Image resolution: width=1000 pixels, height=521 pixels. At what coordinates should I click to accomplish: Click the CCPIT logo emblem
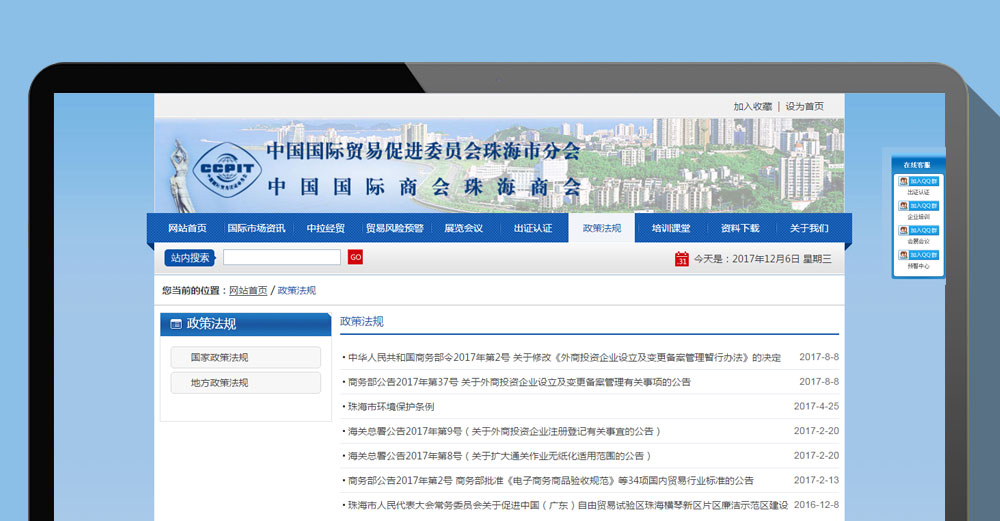click(227, 170)
